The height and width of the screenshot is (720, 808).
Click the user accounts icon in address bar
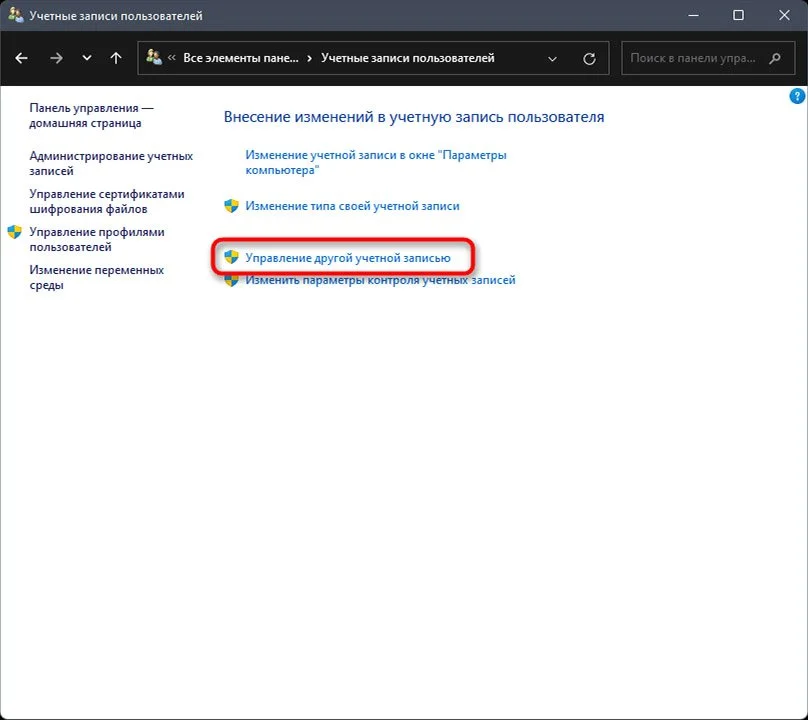(154, 57)
